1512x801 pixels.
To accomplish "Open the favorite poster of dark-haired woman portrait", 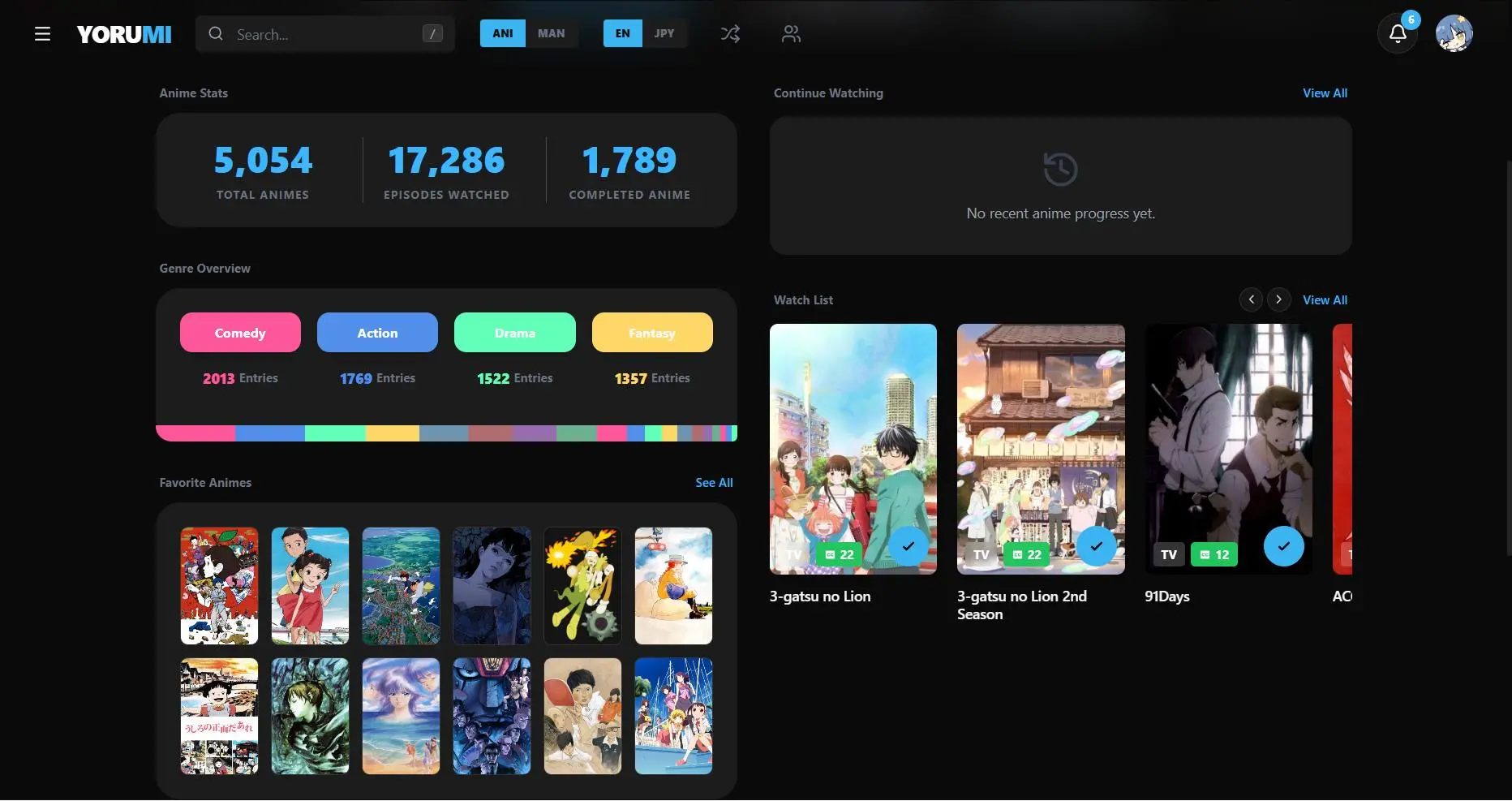I will point(492,586).
